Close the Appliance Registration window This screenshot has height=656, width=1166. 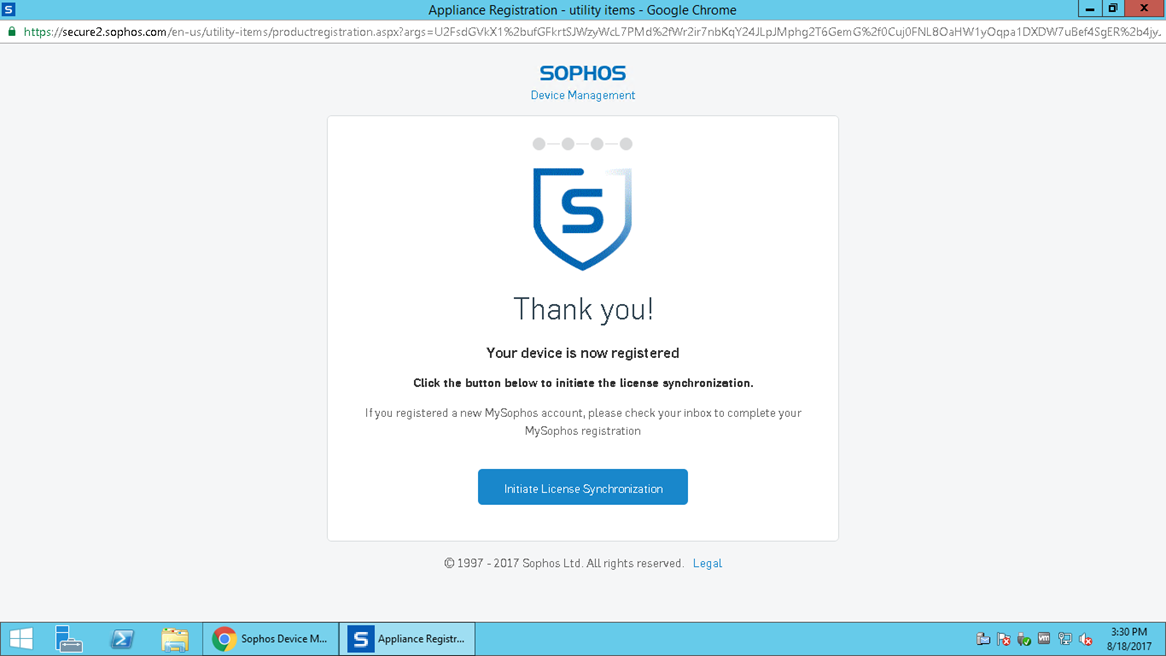pyautogui.click(x=1144, y=9)
